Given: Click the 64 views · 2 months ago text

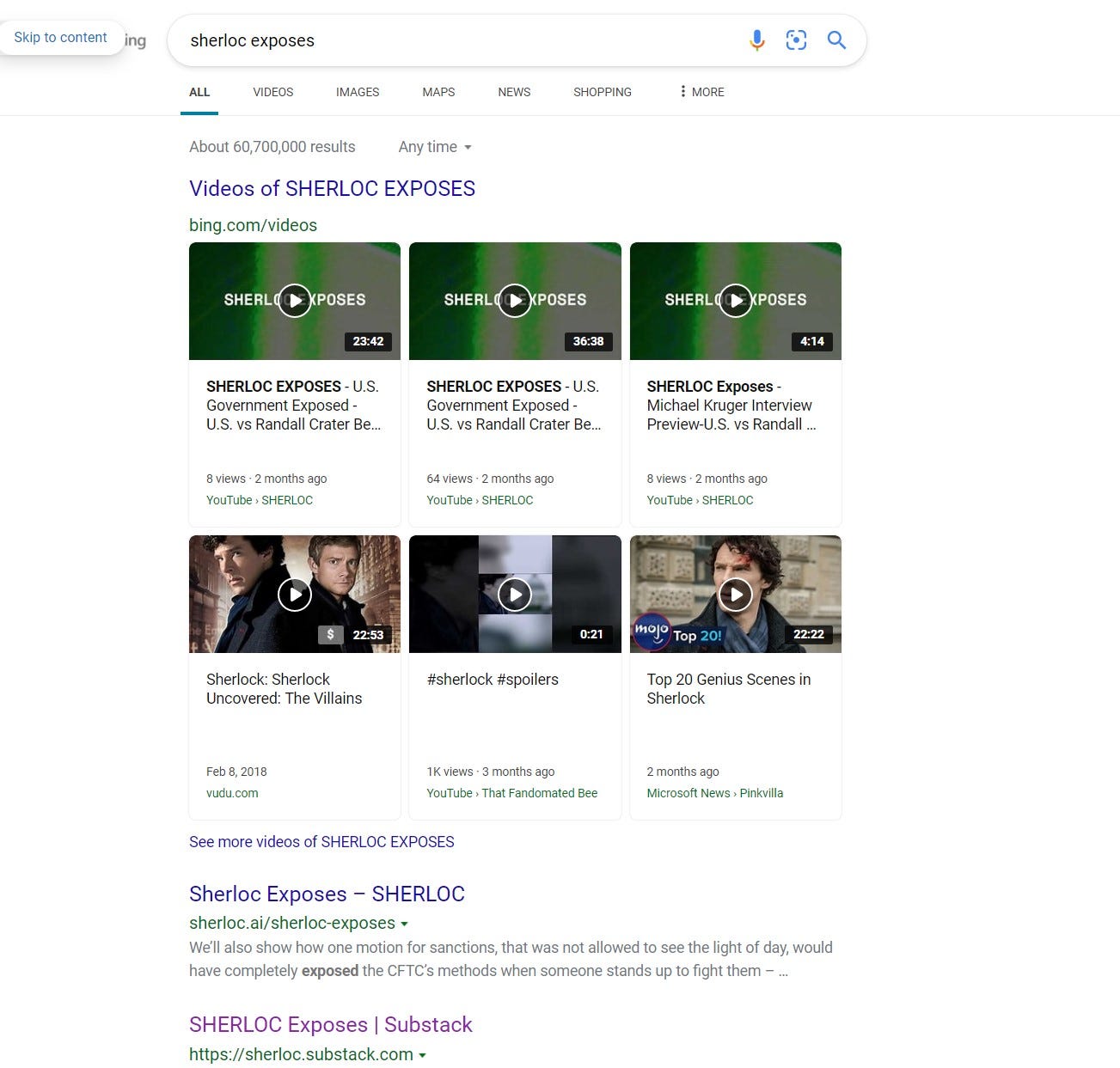Looking at the screenshot, I should click(x=490, y=479).
